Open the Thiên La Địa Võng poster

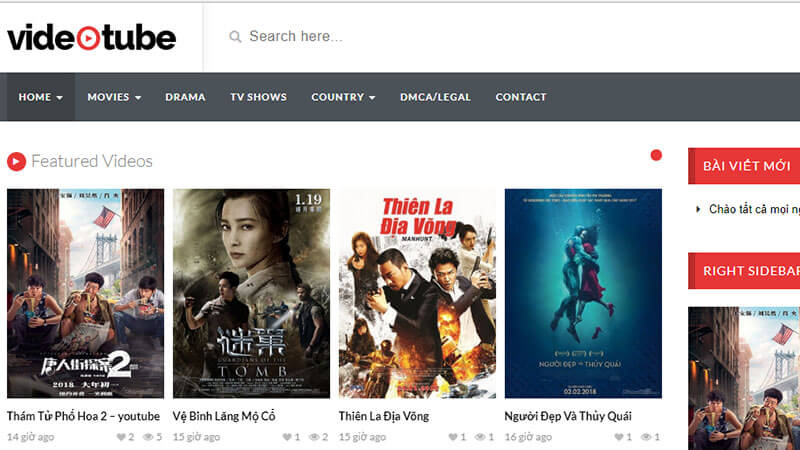coord(417,293)
